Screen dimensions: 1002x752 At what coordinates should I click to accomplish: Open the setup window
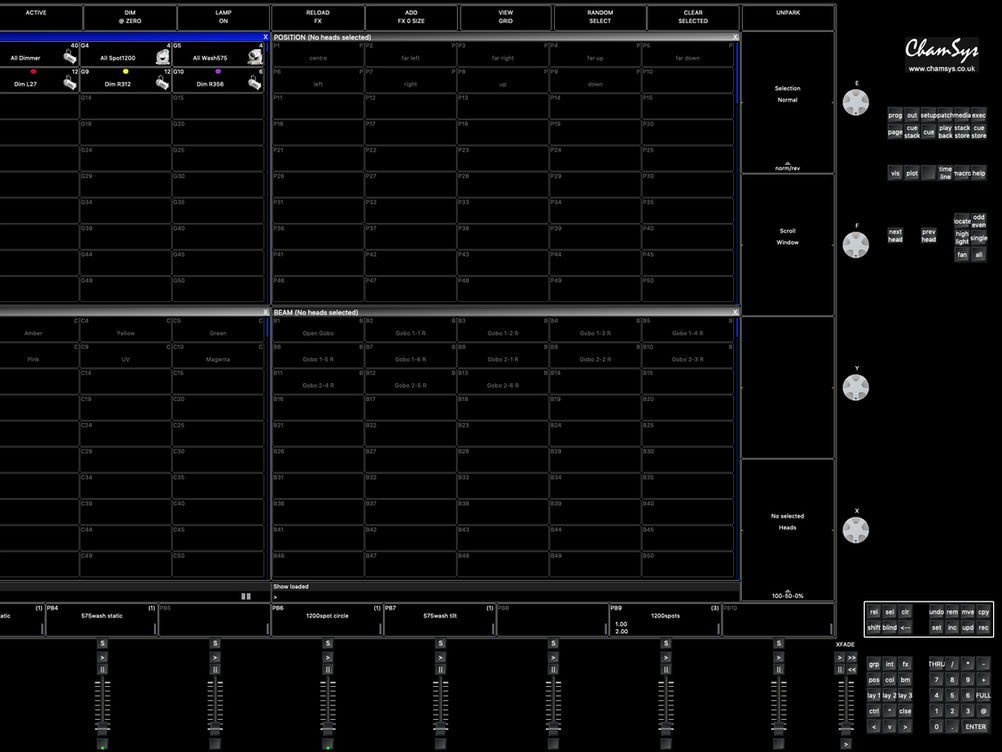pos(929,116)
